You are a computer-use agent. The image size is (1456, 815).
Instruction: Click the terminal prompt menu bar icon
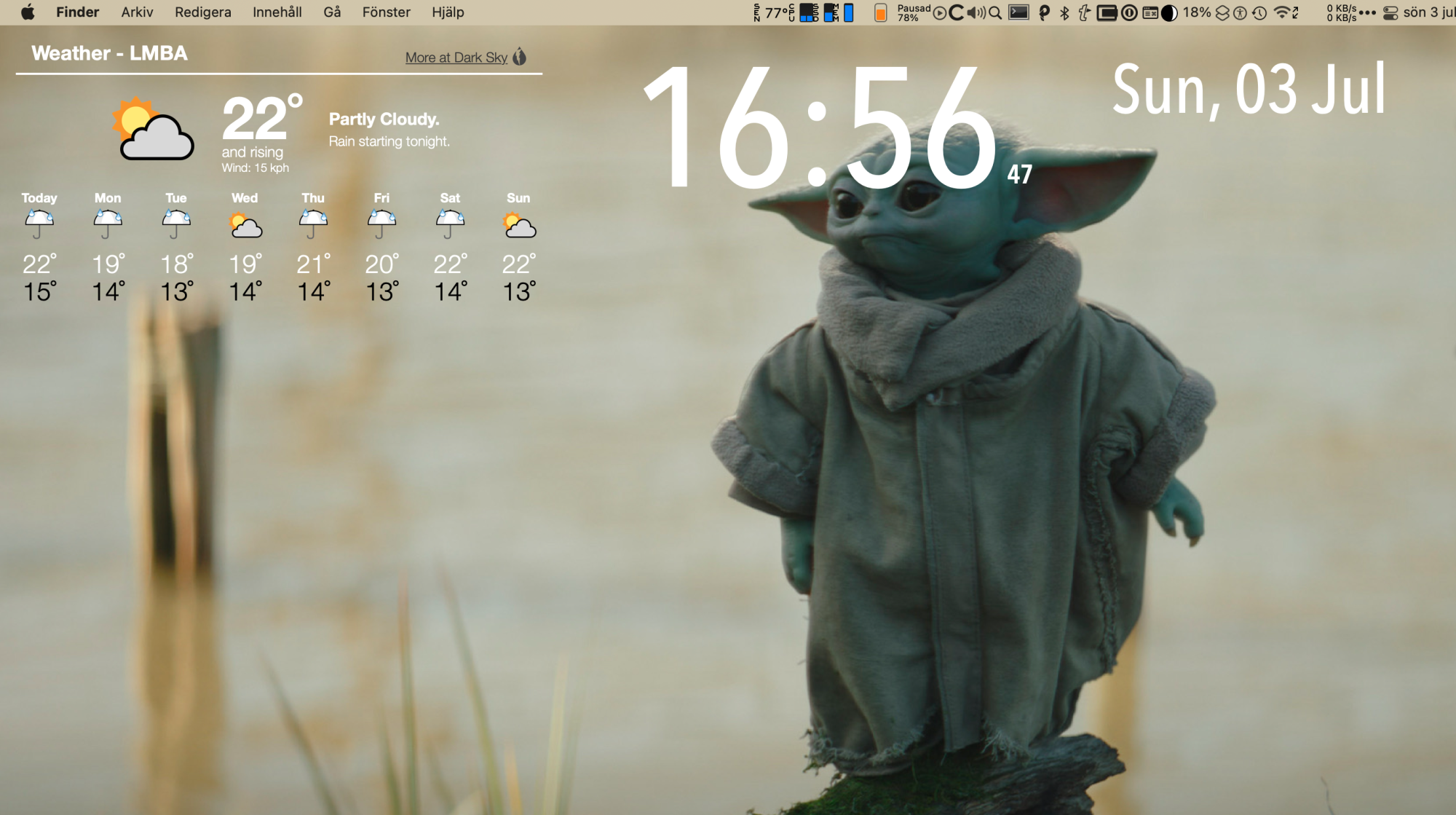coord(1018,12)
